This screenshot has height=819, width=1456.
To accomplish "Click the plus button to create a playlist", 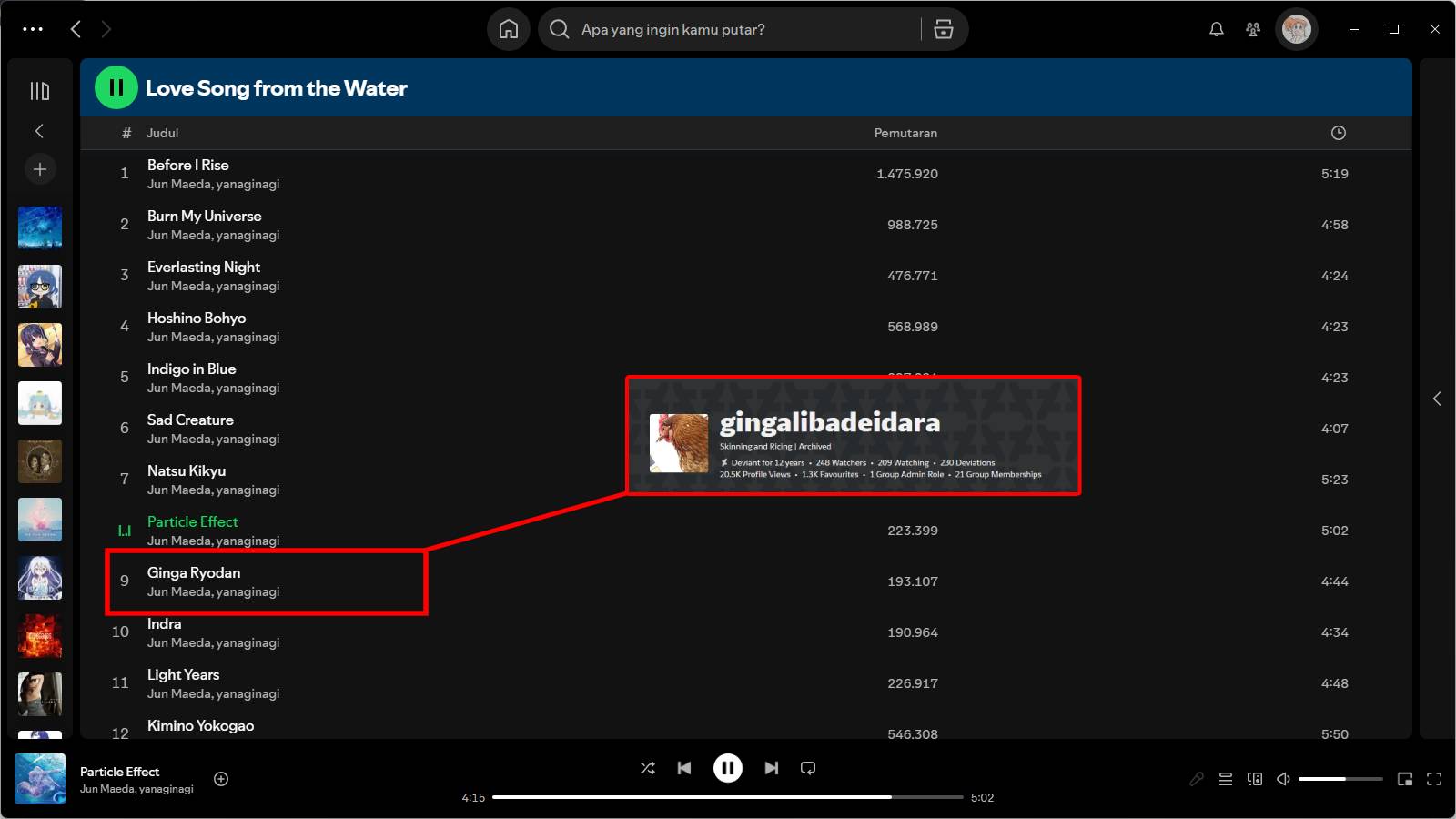I will tap(40, 169).
